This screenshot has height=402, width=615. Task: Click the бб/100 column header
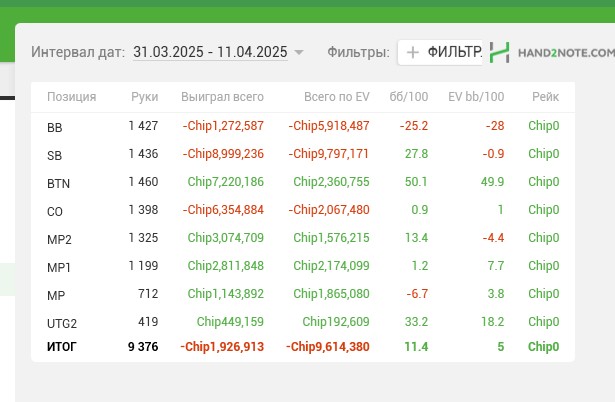(408, 97)
